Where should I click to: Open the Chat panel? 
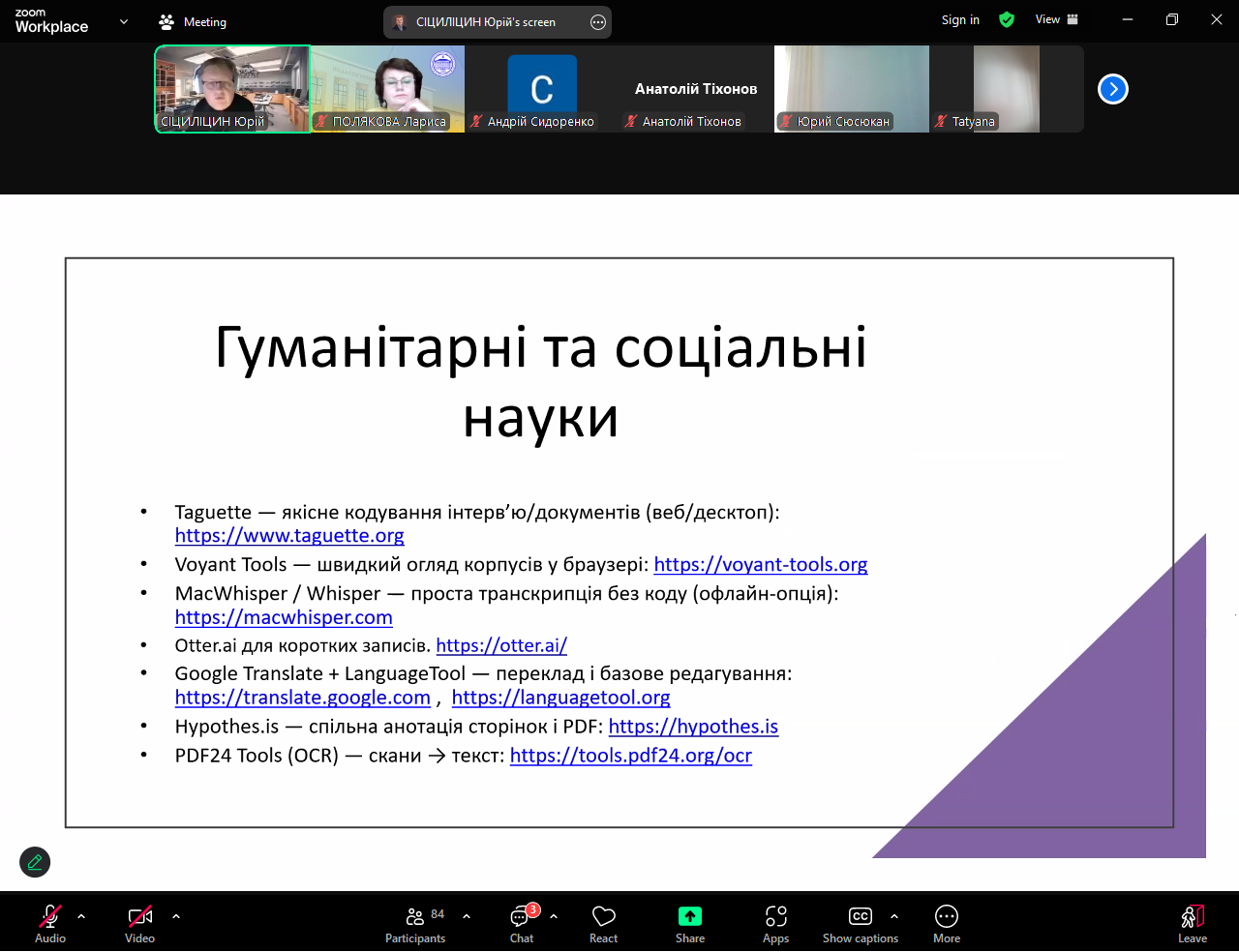tap(522, 924)
